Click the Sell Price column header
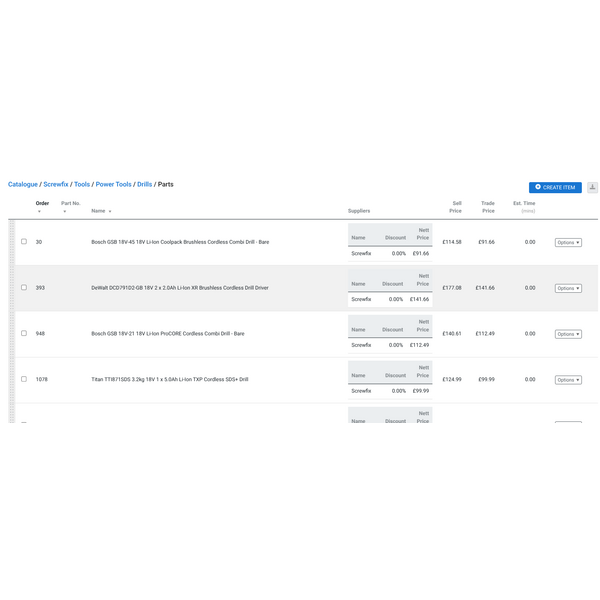Screen dimensions: 600x600 coord(455,207)
